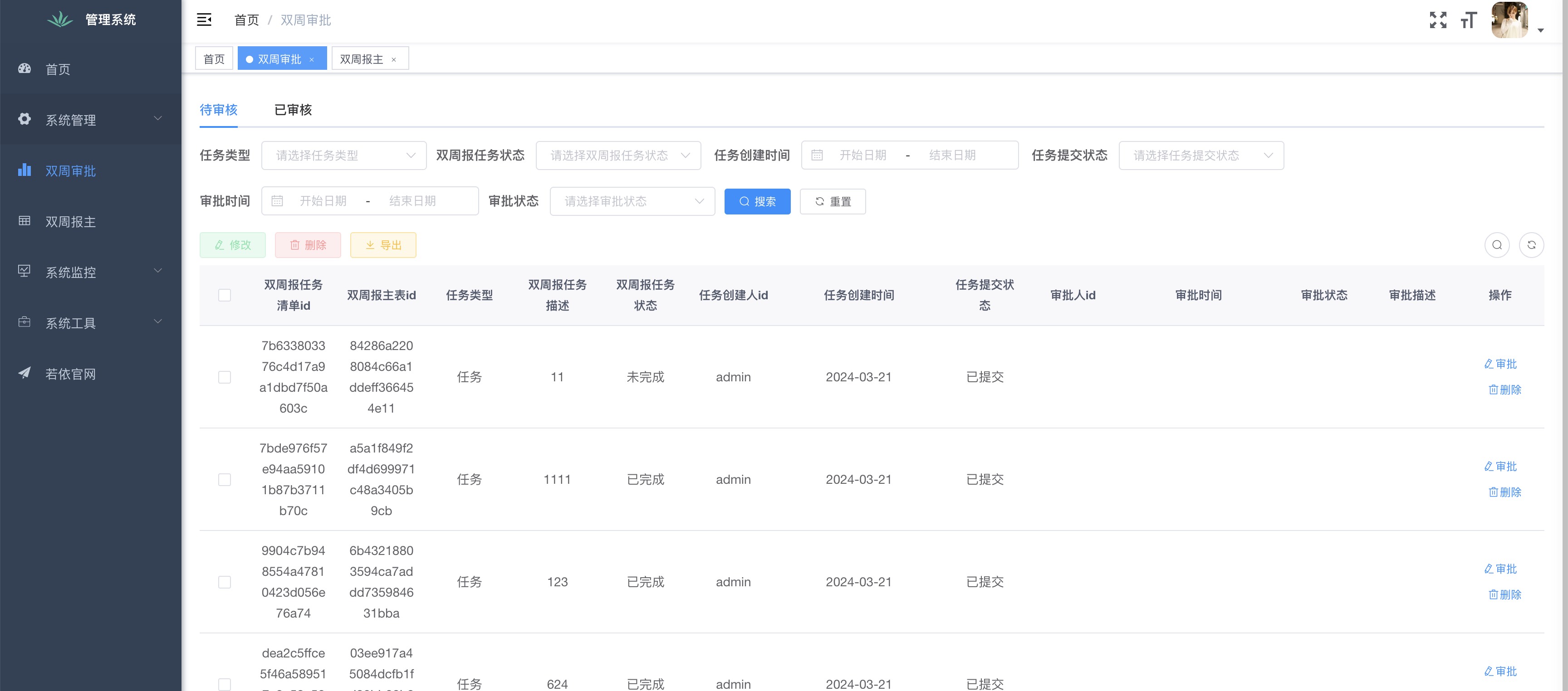
Task: Click the 重置 button
Action: (833, 201)
